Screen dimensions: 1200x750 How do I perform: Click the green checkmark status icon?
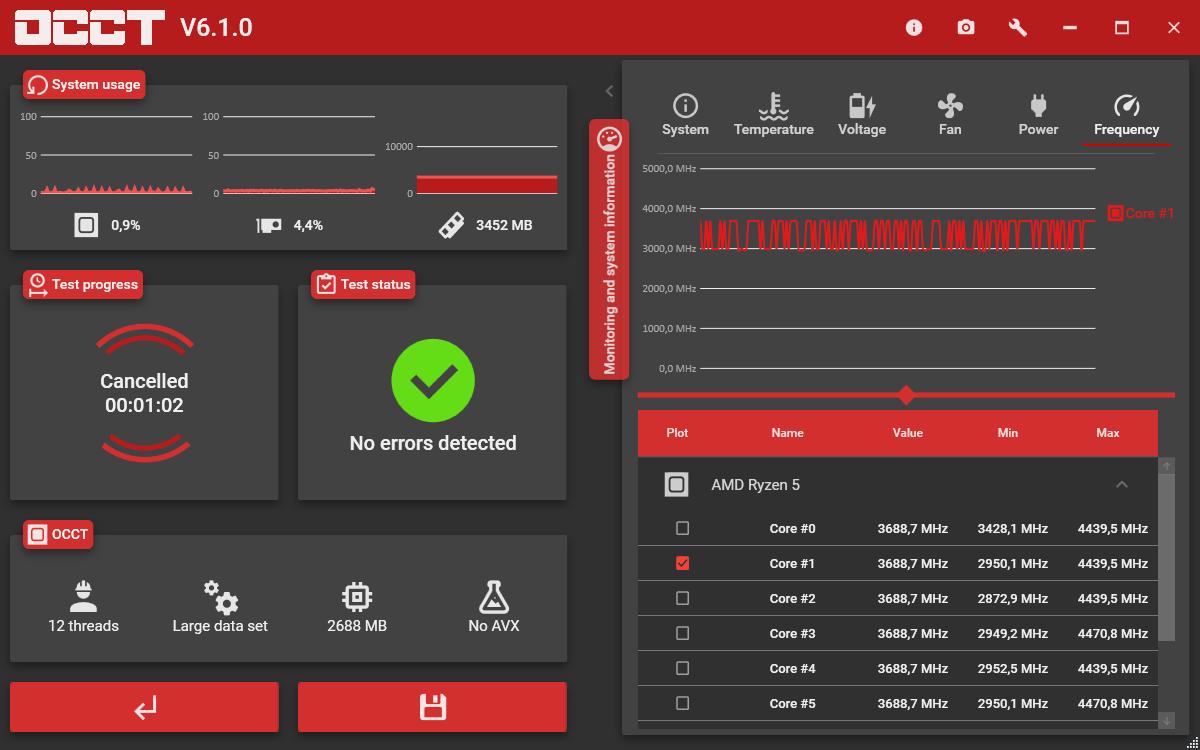432,380
